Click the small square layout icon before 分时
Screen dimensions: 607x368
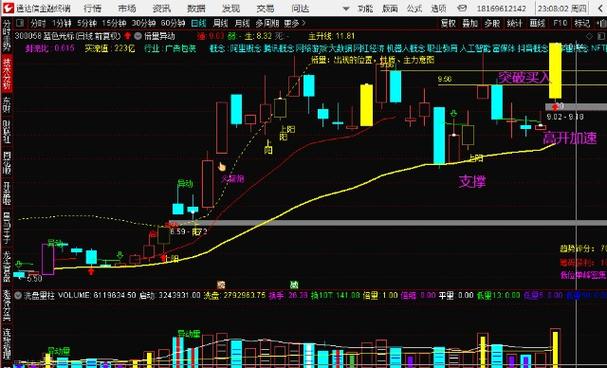[20, 24]
